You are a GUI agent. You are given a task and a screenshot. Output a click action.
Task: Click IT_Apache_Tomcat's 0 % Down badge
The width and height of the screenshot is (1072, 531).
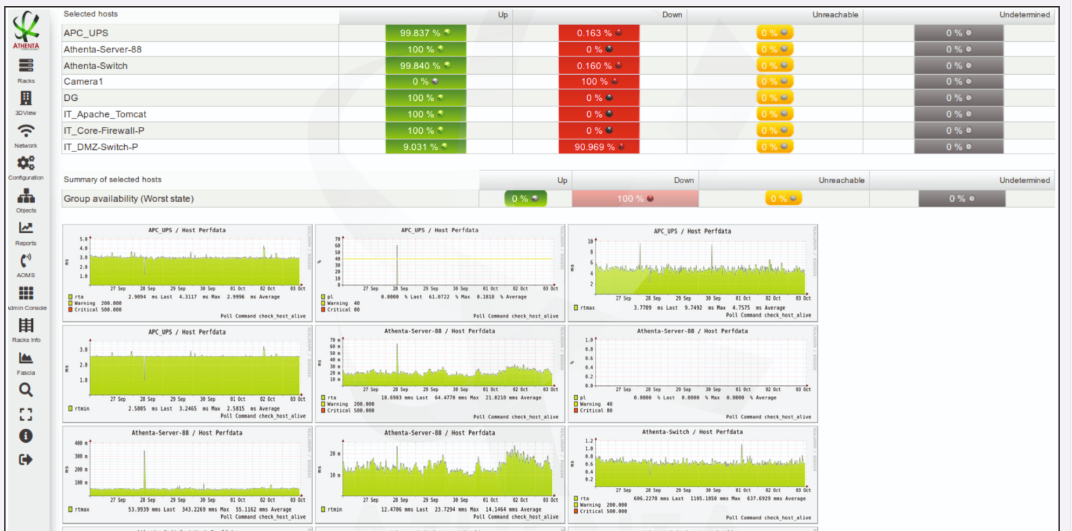point(599,114)
